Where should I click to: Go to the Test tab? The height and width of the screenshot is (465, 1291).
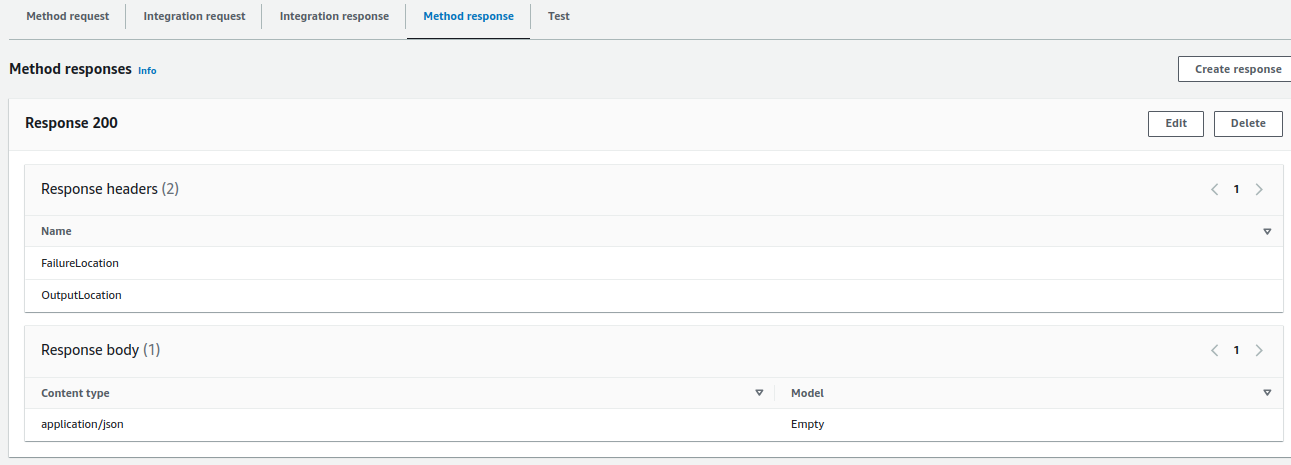[559, 16]
